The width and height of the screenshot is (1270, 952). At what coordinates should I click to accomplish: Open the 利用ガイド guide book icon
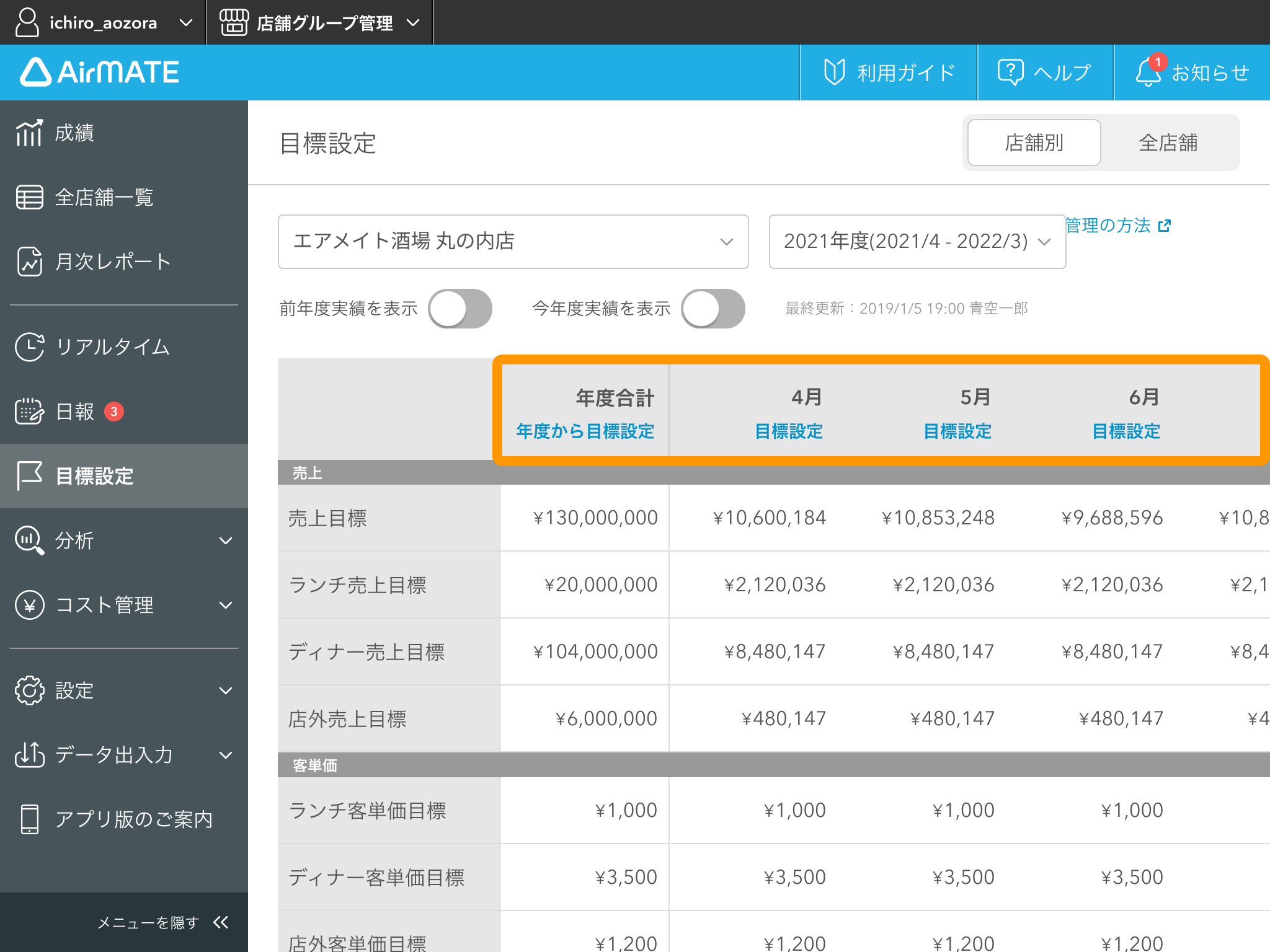point(834,72)
